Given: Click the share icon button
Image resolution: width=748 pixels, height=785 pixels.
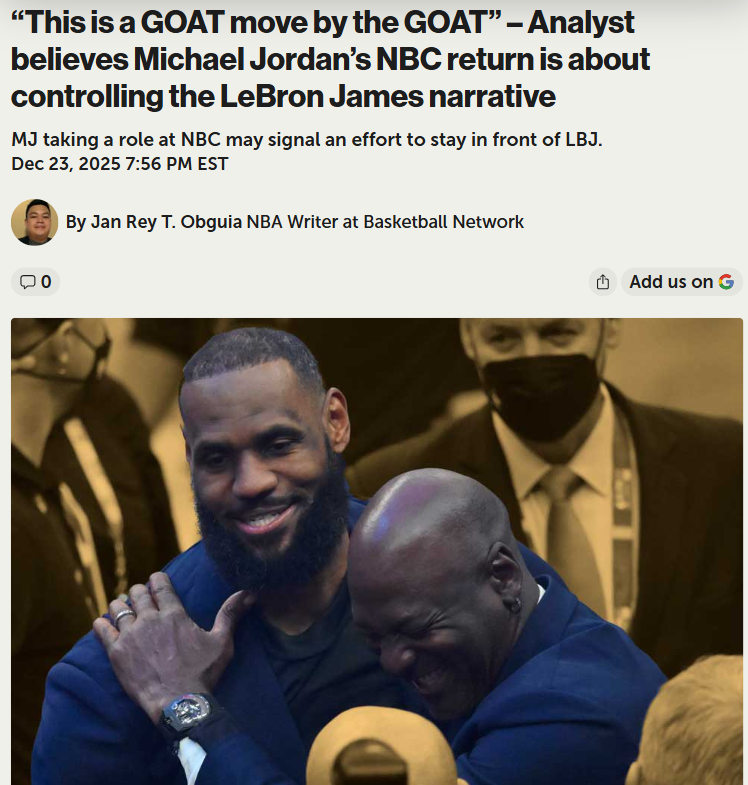Looking at the screenshot, I should point(603,282).
